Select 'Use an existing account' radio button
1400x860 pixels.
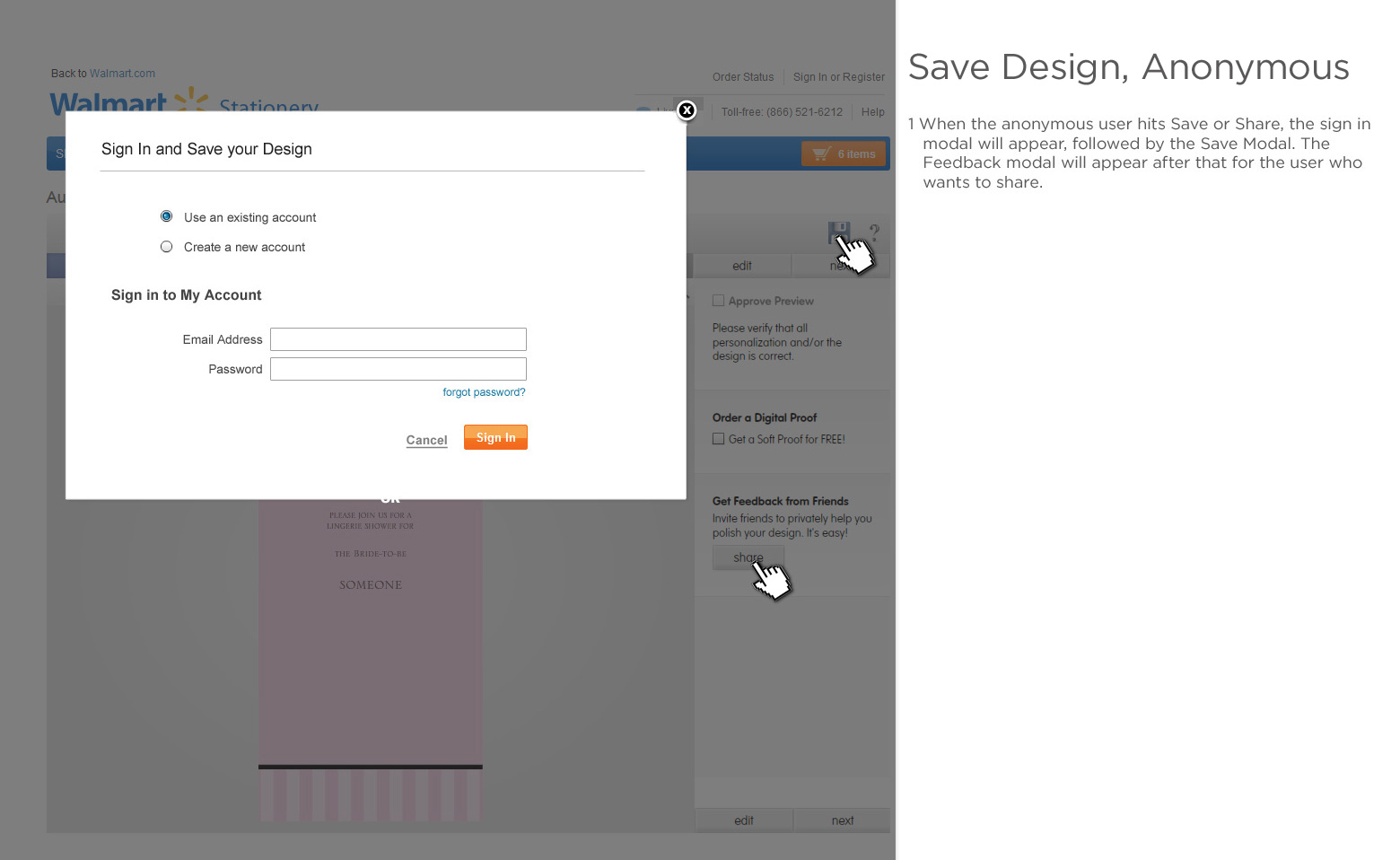(166, 216)
